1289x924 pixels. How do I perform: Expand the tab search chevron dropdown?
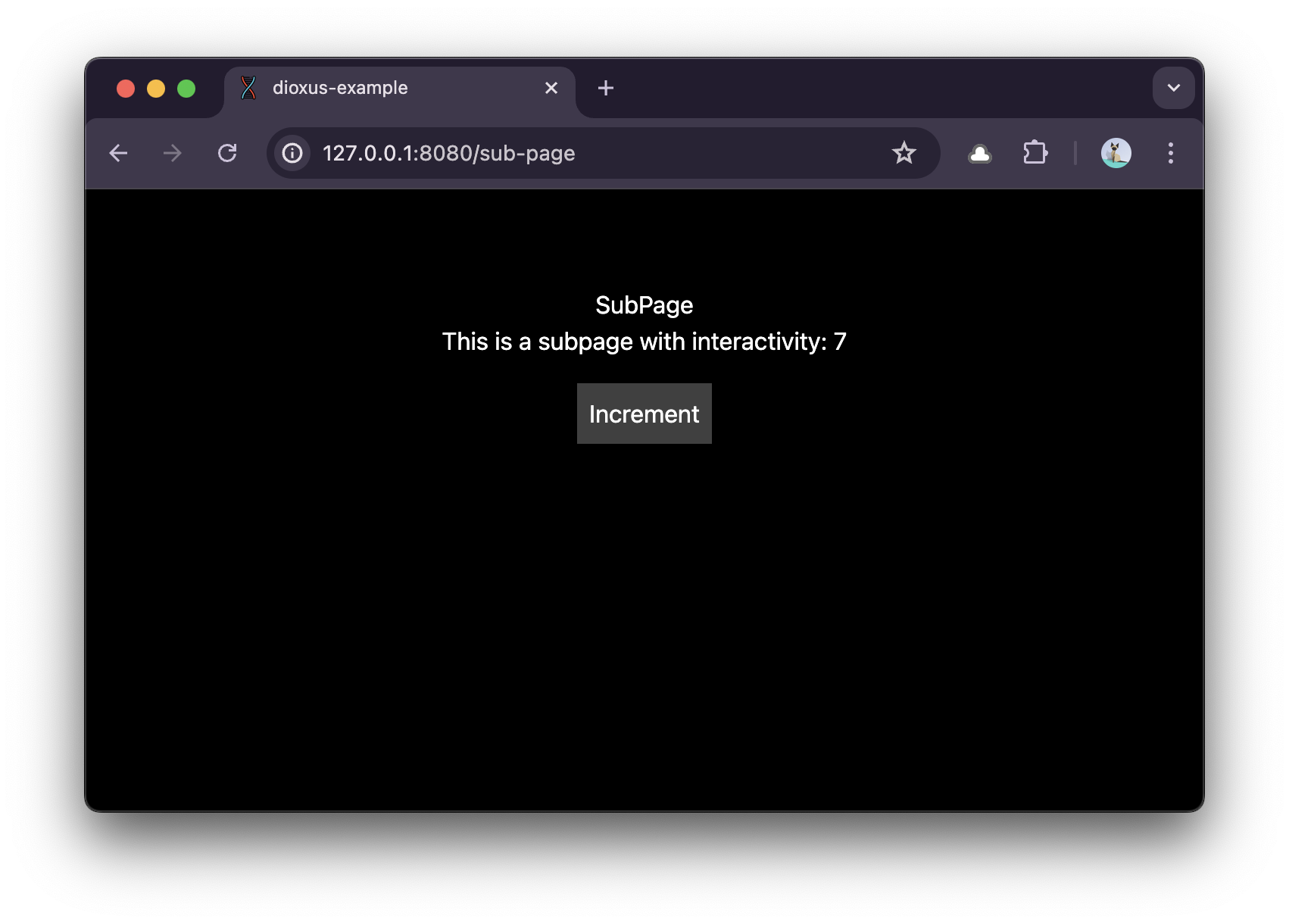1173,88
